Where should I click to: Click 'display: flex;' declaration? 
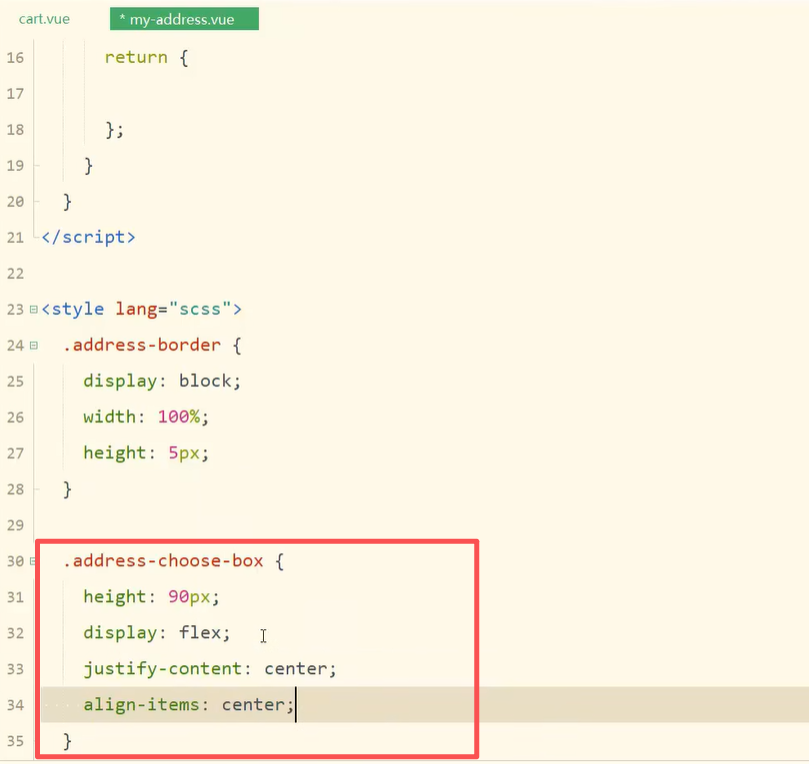point(157,633)
